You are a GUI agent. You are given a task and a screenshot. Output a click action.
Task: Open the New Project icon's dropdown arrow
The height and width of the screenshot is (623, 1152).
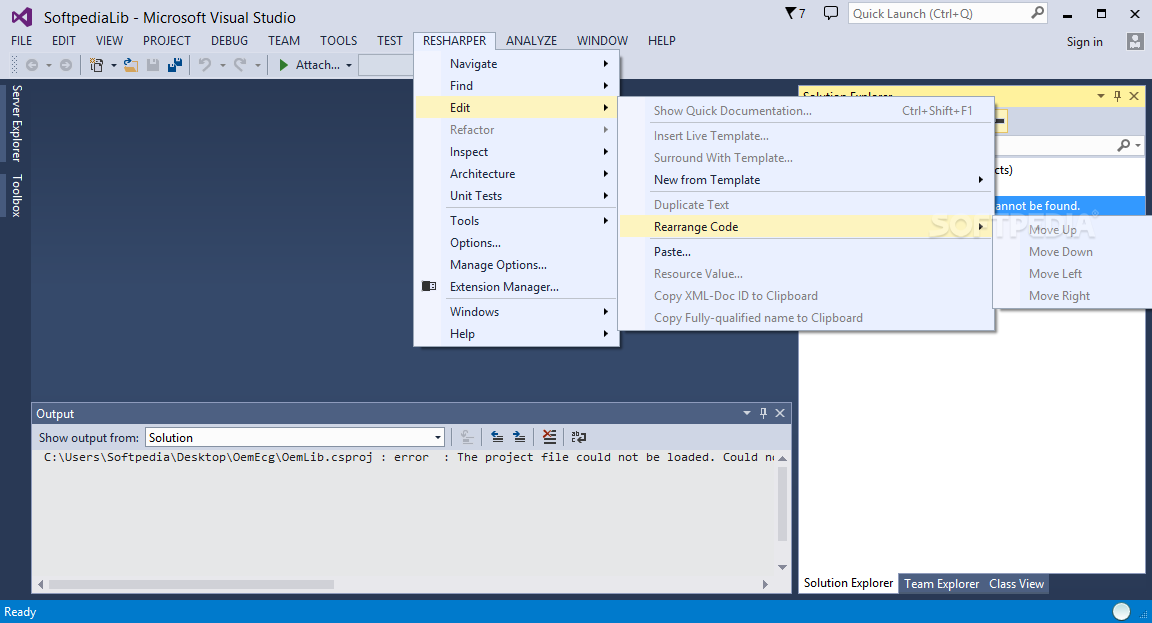(114, 65)
